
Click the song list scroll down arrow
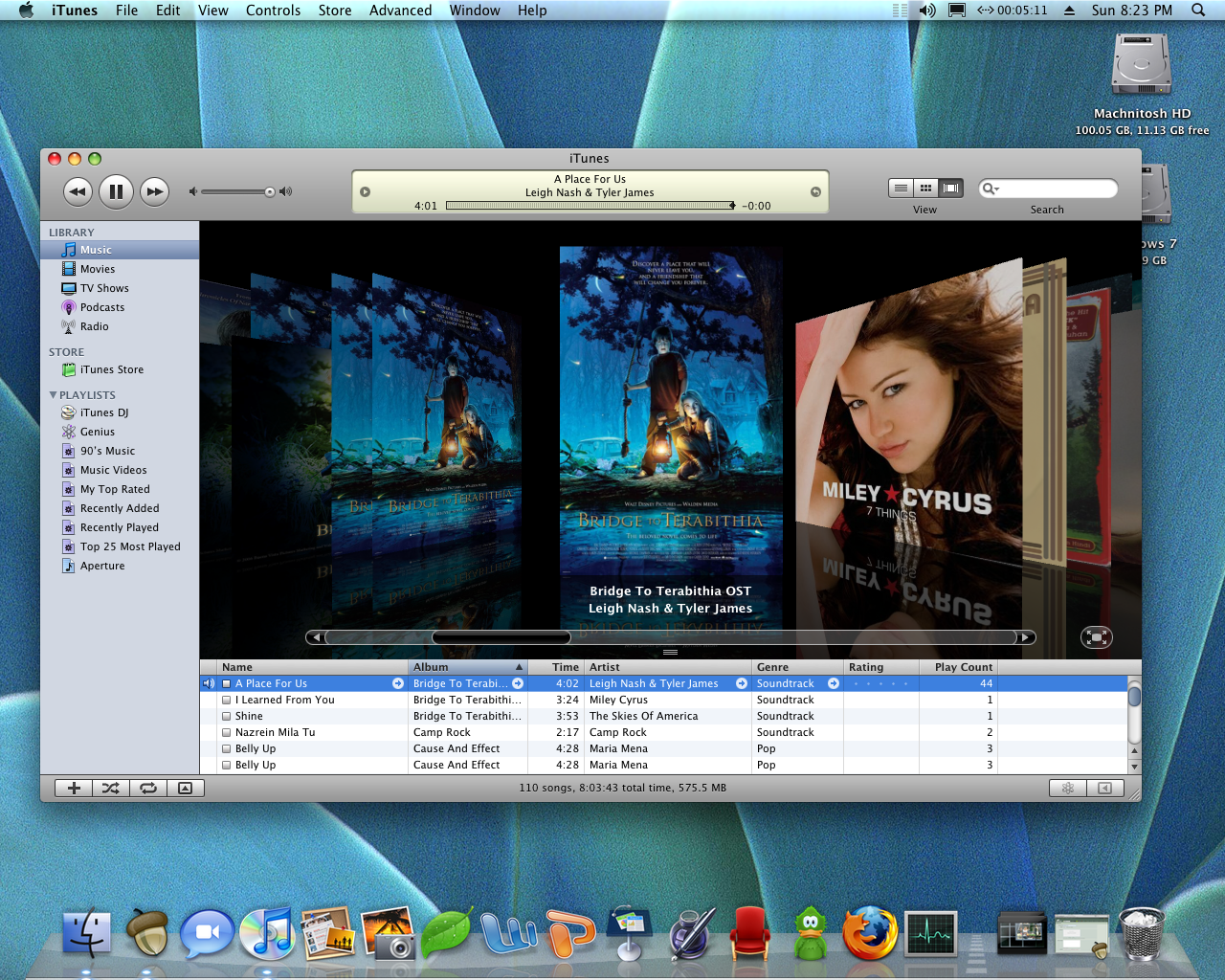point(1135,766)
